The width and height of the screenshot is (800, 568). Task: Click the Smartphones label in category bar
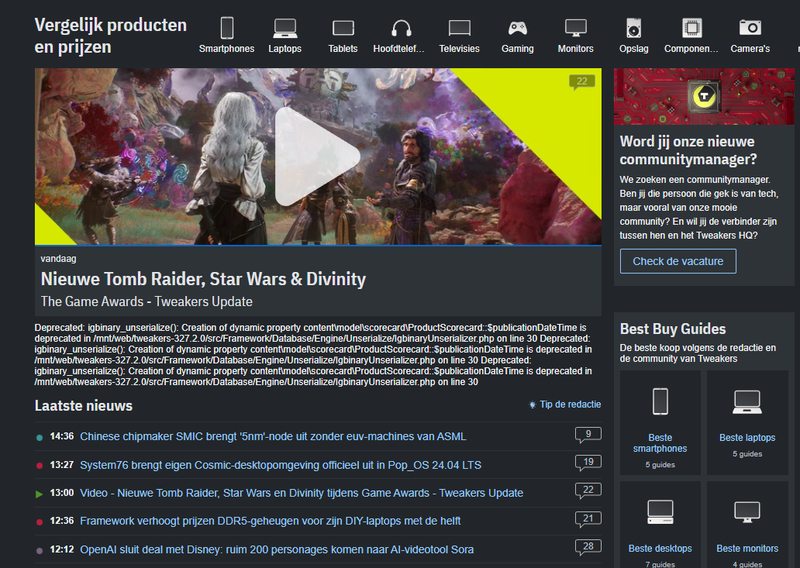(227, 48)
